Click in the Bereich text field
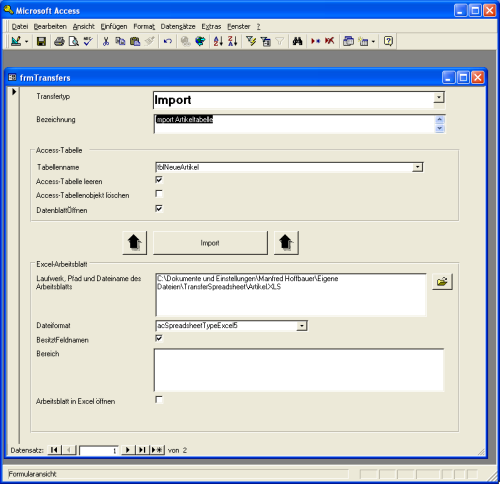This screenshot has height=484, width=500. click(299, 370)
